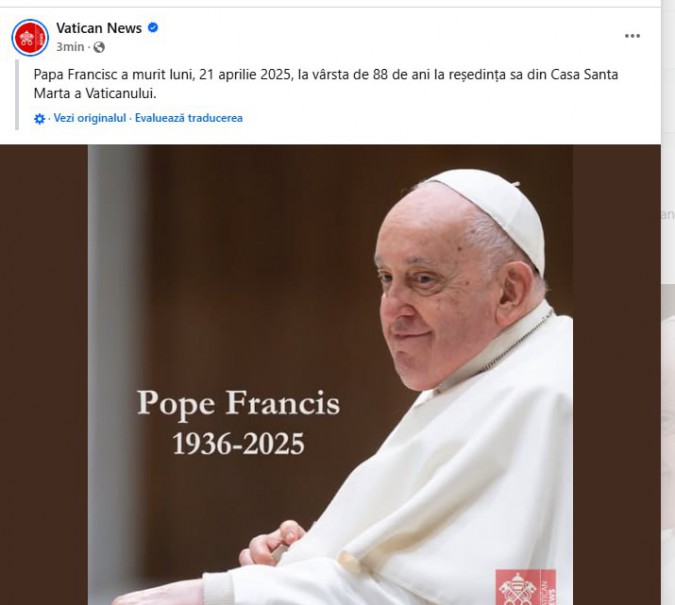The image size is (675, 605).
Task: Open the post's 3min timestamp link
Action: tap(70, 47)
